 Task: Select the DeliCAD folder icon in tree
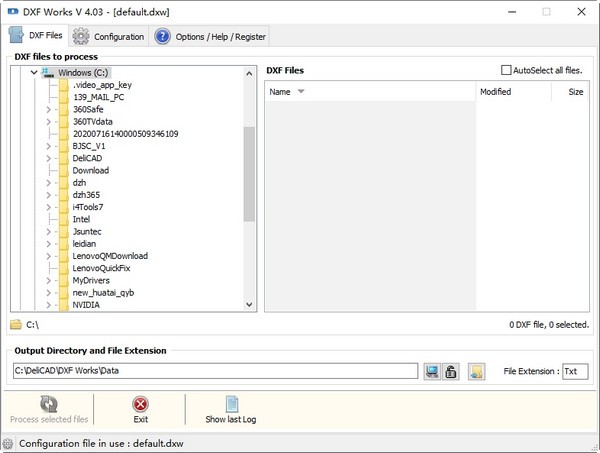pos(64,158)
